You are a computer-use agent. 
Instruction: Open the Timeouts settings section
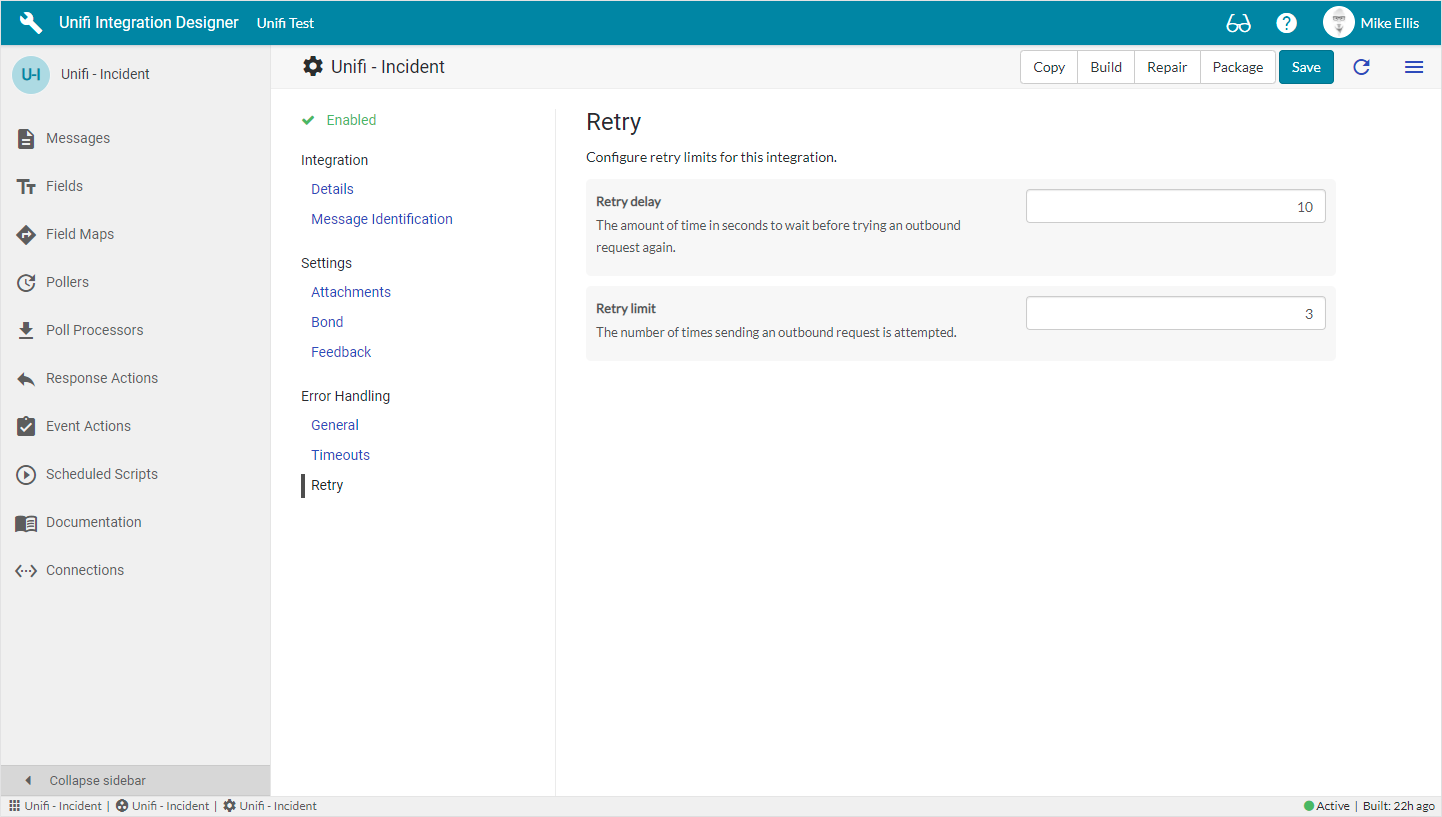coord(340,455)
